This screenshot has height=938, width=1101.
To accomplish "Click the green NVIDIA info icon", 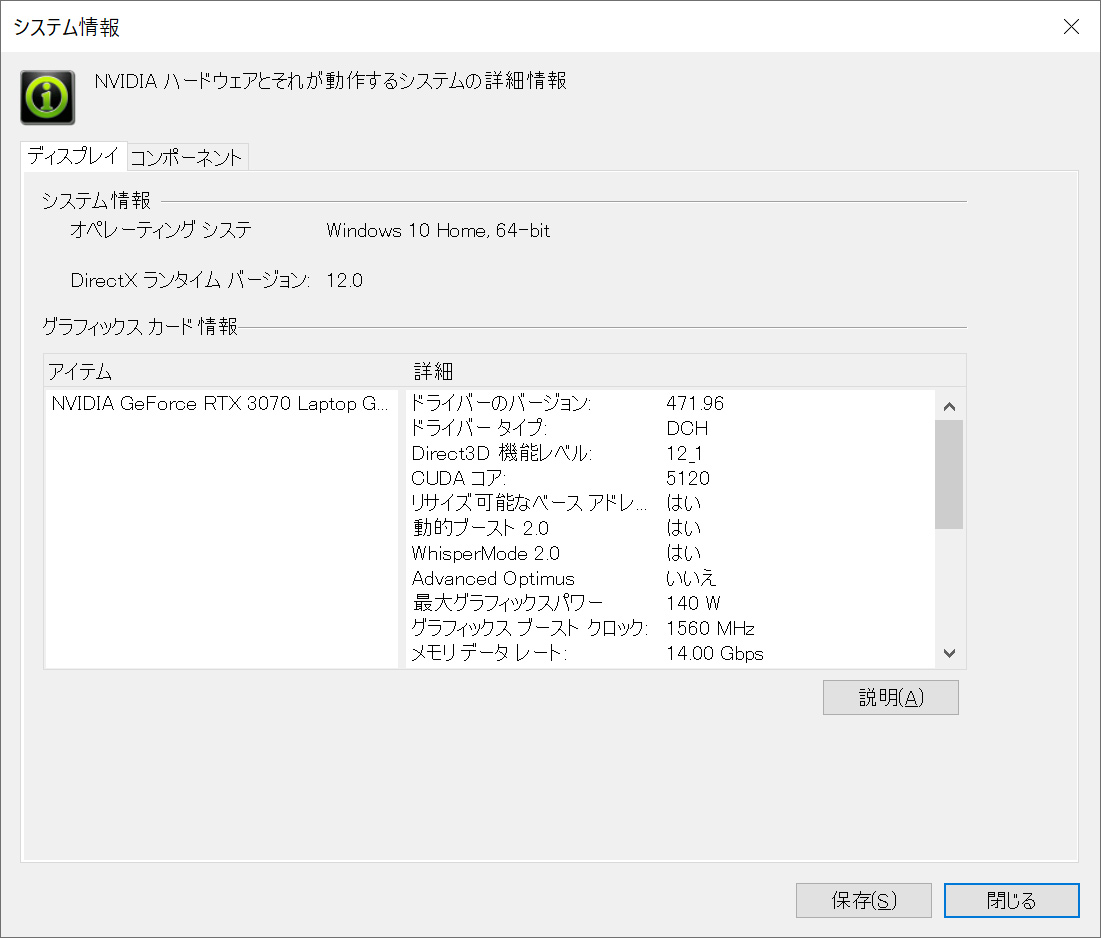I will (x=48, y=98).
